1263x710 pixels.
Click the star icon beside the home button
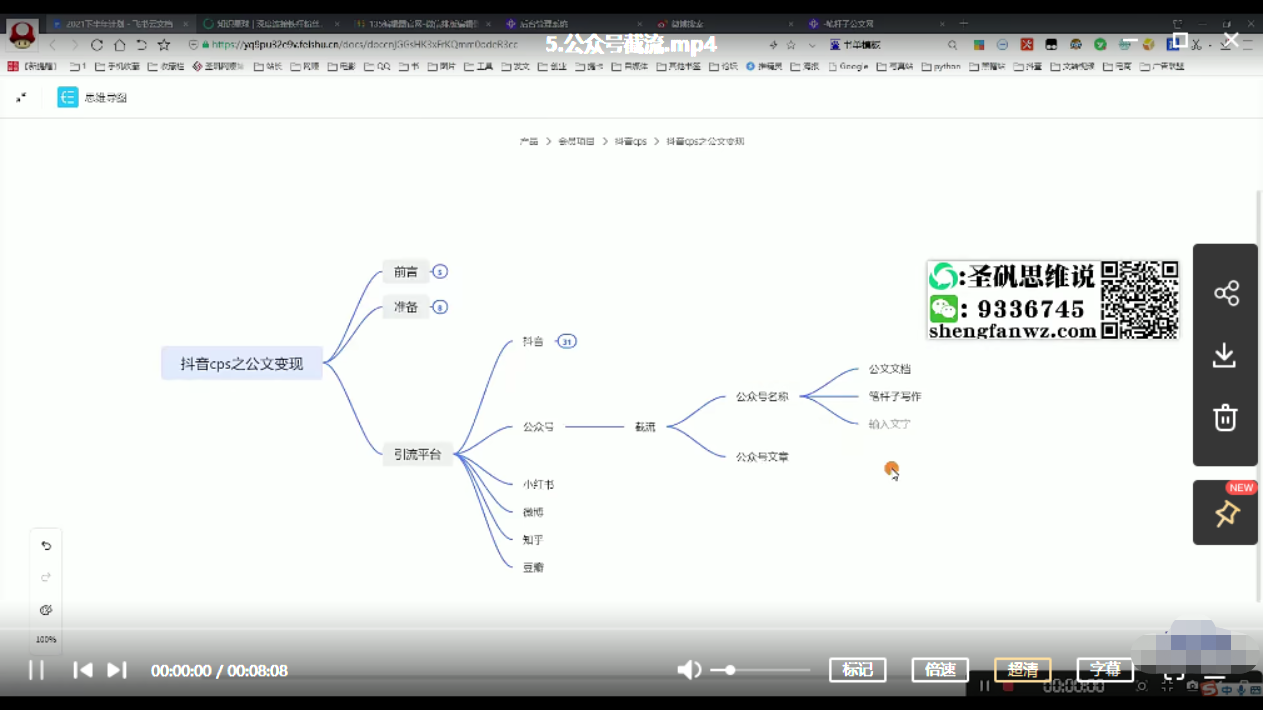coord(164,45)
